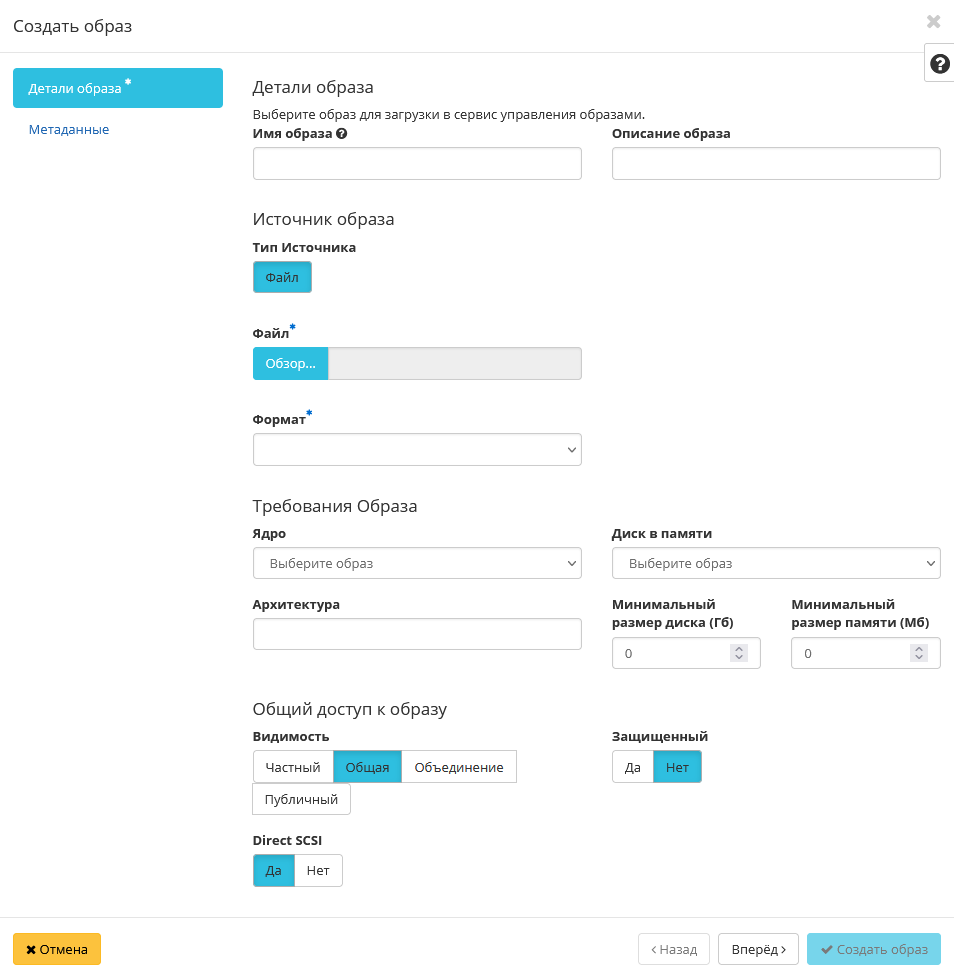Close the Создать образ dialog
Viewport: 954px width, 977px height.
933,22
